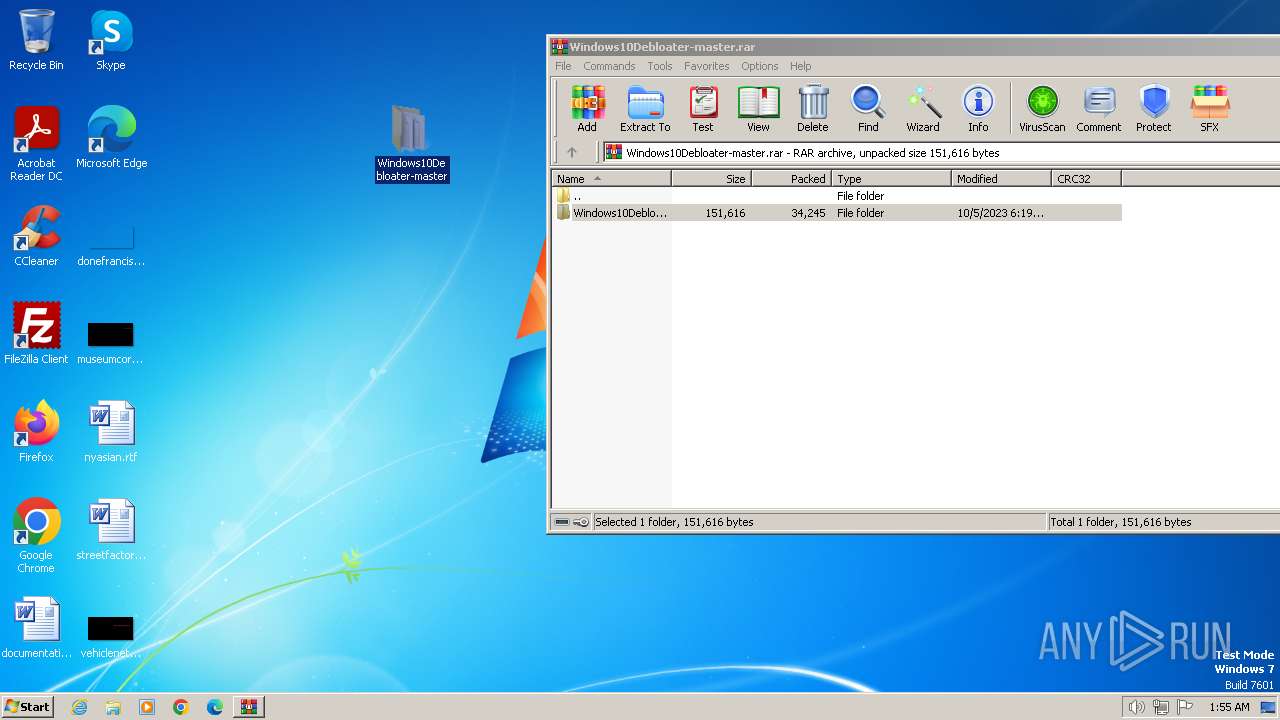The width and height of the screenshot is (1280, 720).
Task: Select the donefrancis... desktop file
Action: click(111, 244)
